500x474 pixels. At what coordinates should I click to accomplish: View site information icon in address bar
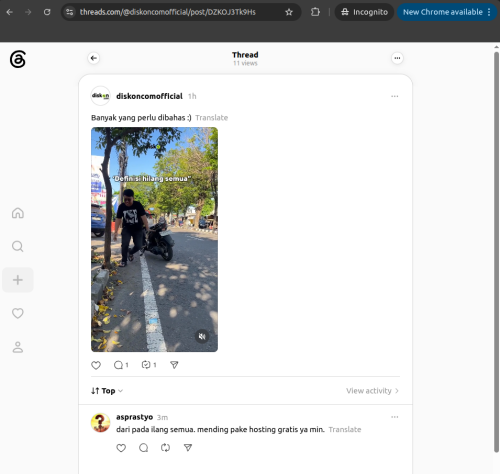click(69, 12)
